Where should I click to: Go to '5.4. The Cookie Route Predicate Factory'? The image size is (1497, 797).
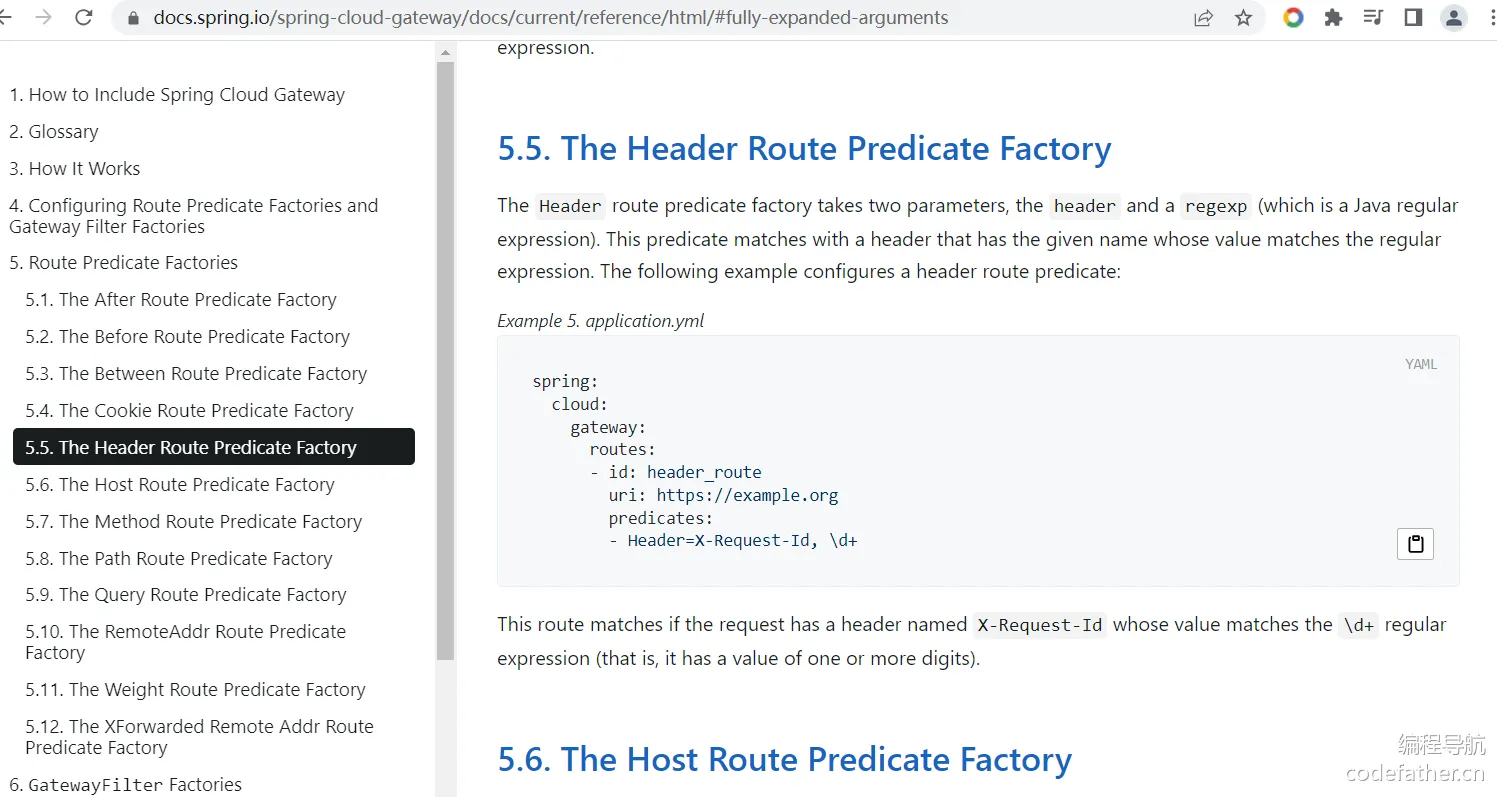tap(190, 411)
